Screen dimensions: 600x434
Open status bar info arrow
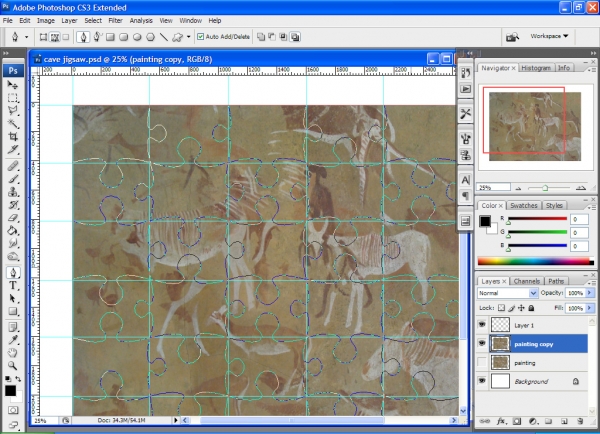[x=176, y=420]
